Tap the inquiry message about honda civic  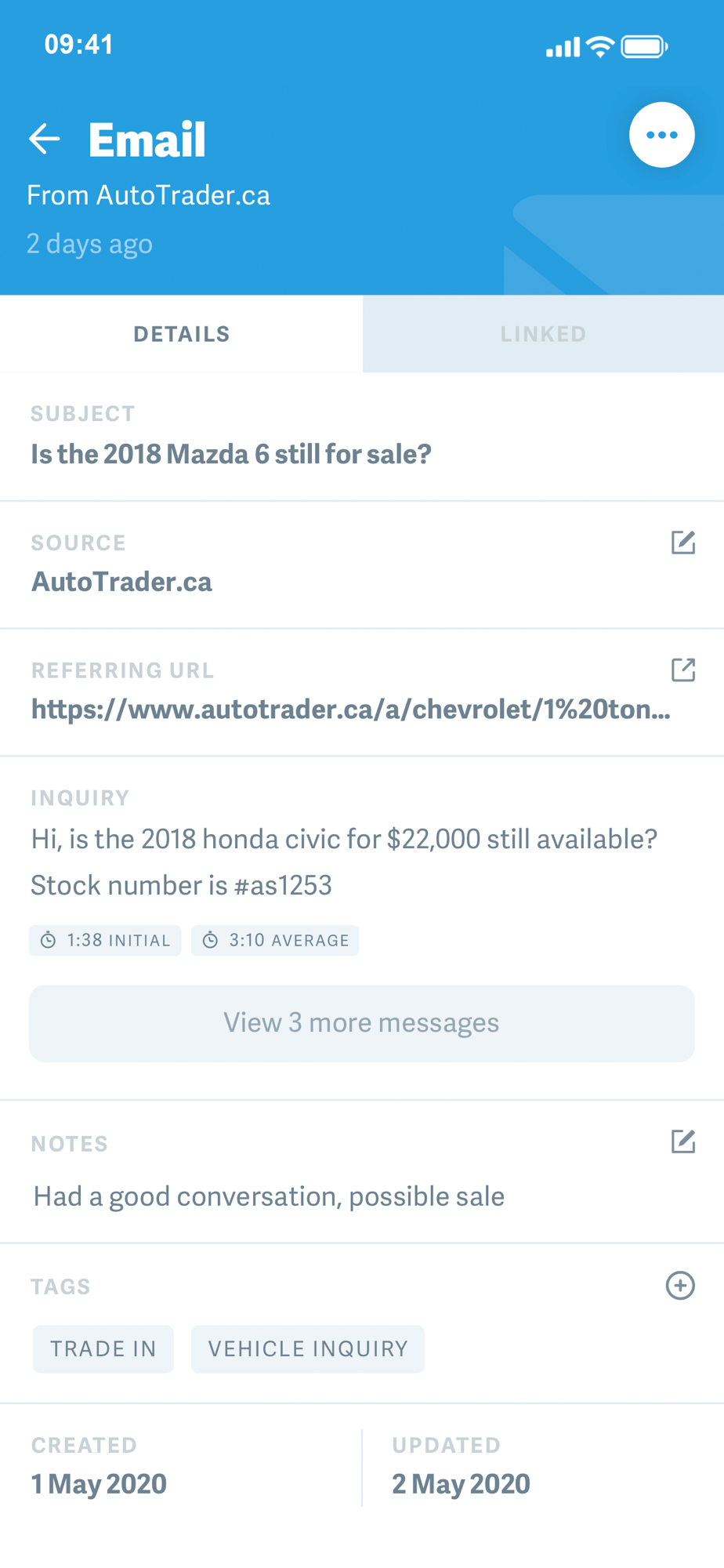pos(344,862)
